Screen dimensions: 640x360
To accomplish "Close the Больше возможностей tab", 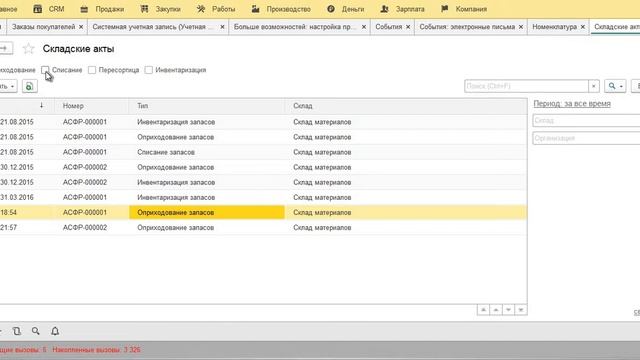I will point(364,27).
